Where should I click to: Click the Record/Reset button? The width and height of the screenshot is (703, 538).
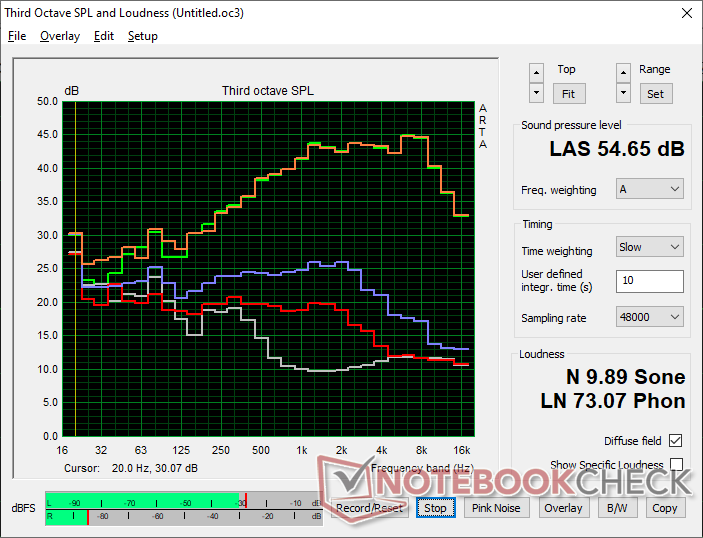pos(370,508)
